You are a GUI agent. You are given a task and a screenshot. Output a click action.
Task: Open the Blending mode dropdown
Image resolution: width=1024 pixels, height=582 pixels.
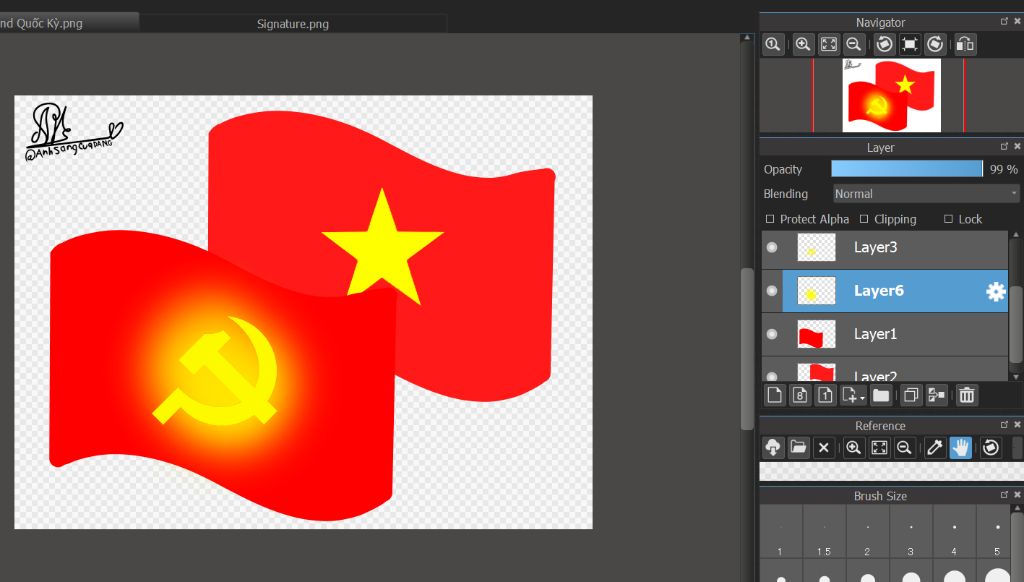coord(926,194)
